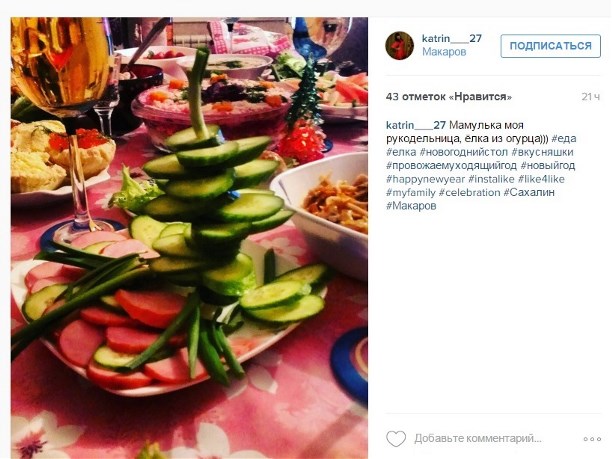Open katrin___27 username in the header
This screenshot has width=612, height=459.
pyautogui.click(x=452, y=38)
